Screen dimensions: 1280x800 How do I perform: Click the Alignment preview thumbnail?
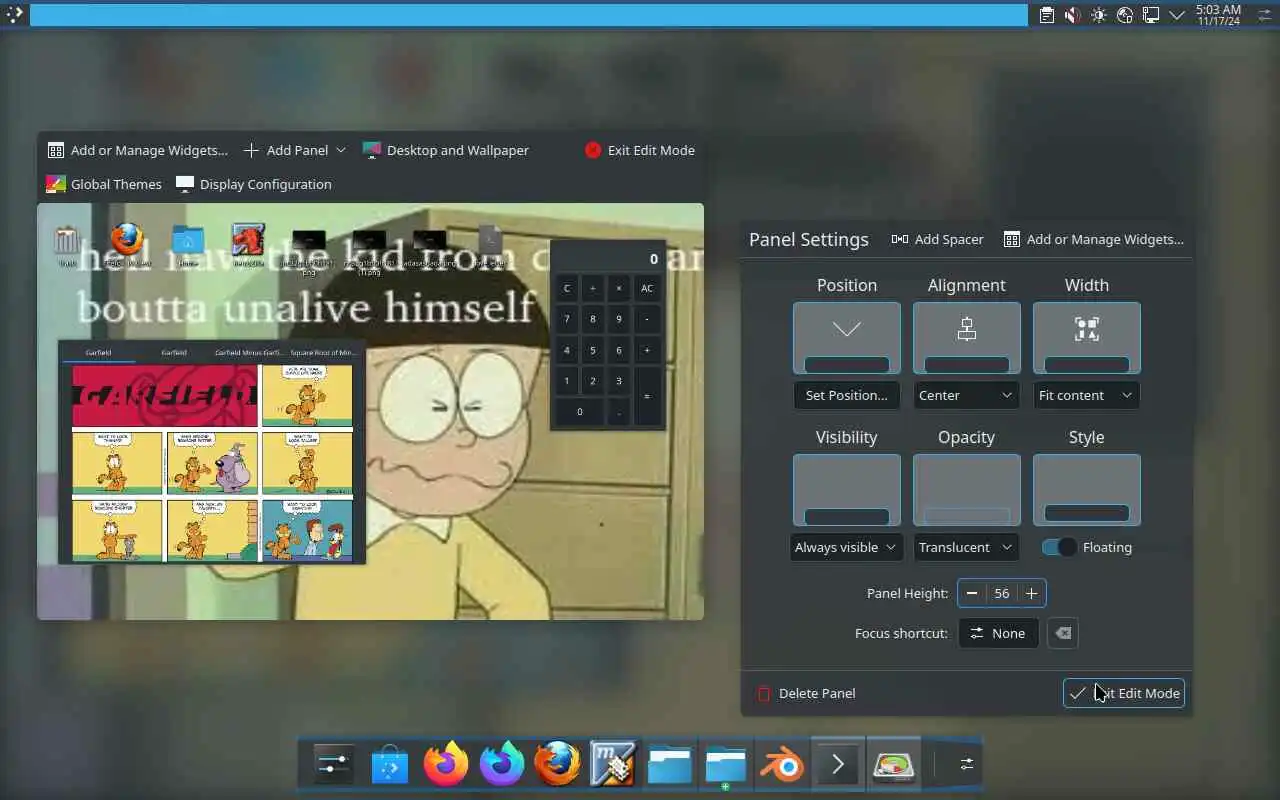[x=966, y=338]
